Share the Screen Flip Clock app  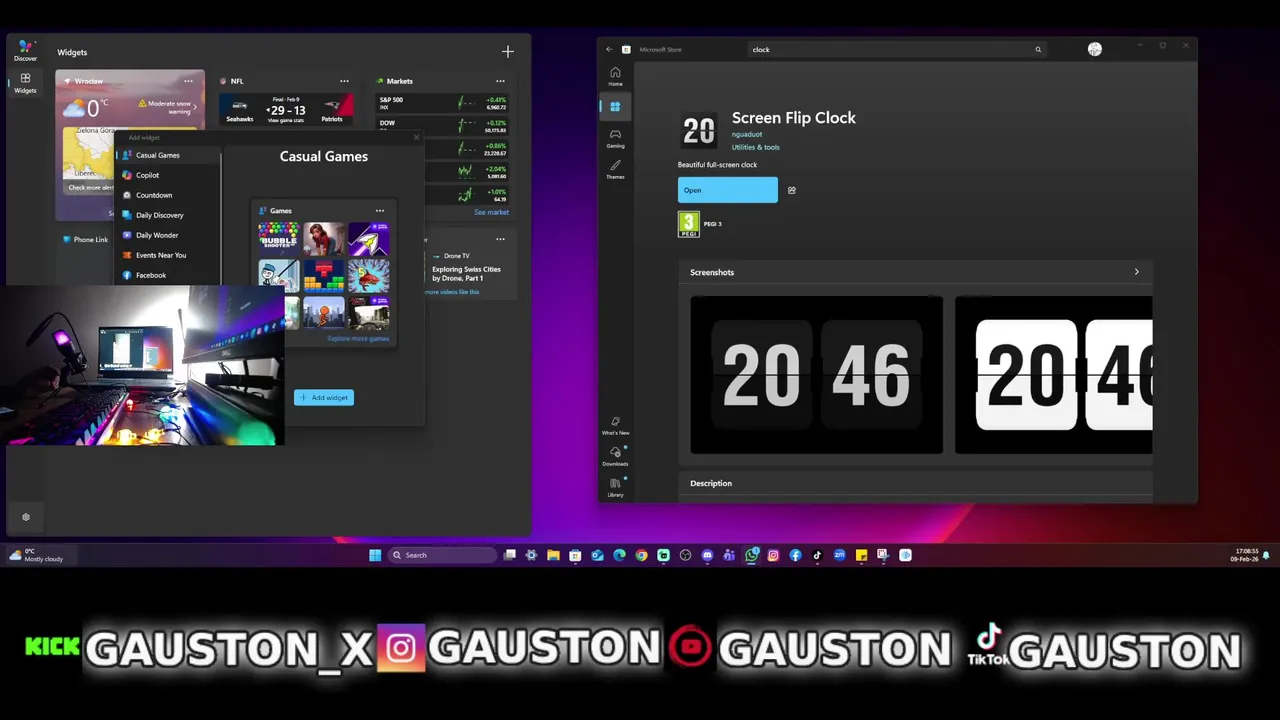pyautogui.click(x=792, y=190)
